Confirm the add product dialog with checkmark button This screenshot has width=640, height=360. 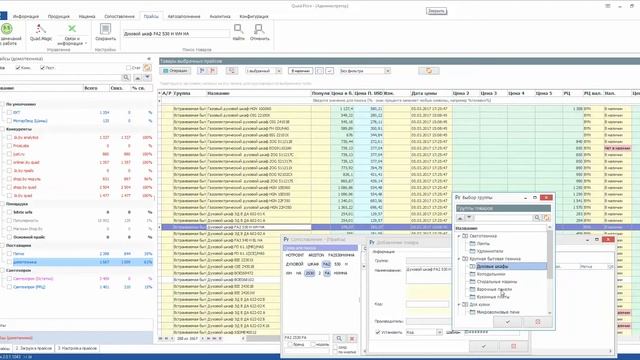pos(483,347)
